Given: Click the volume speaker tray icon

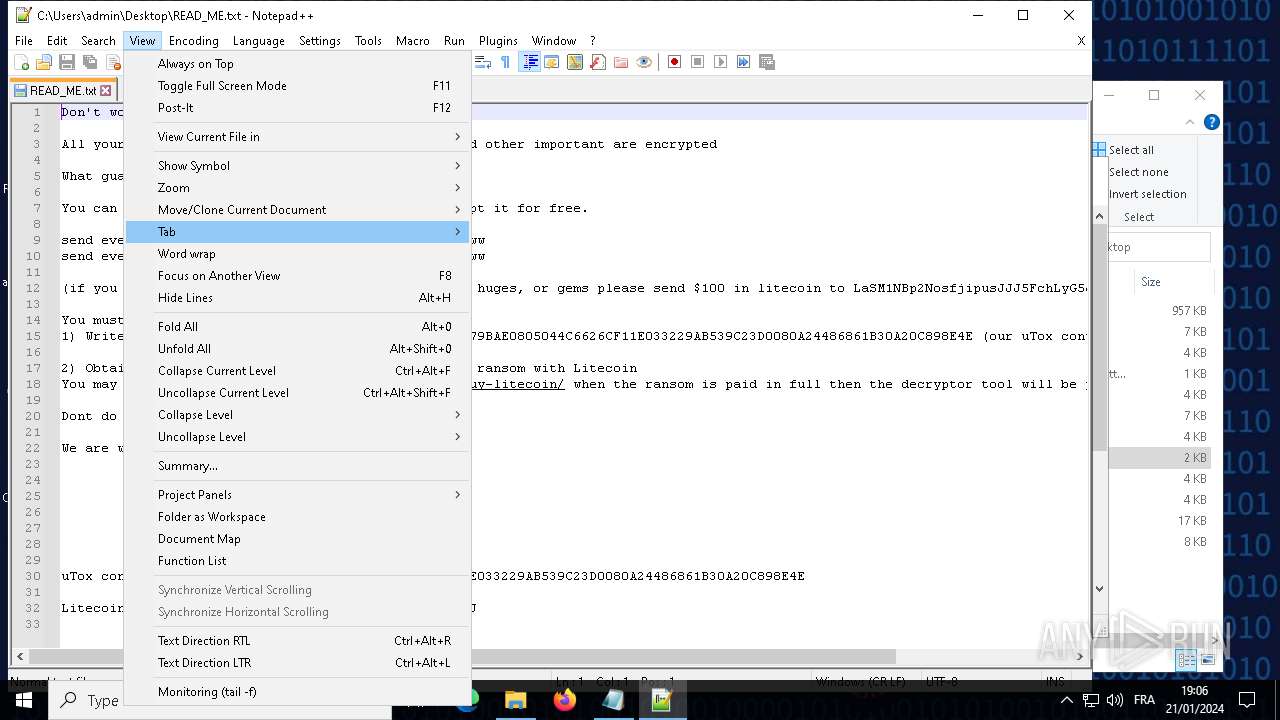Looking at the screenshot, I should (x=1115, y=700).
